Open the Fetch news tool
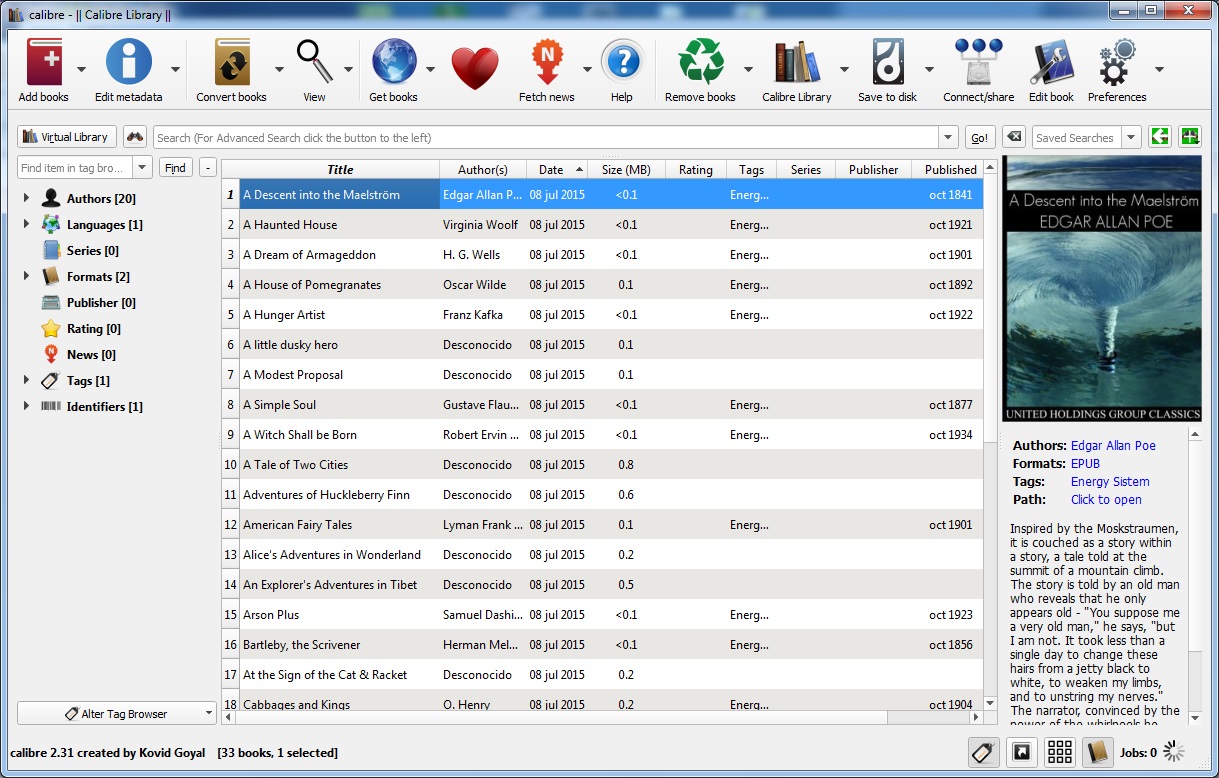 point(546,62)
